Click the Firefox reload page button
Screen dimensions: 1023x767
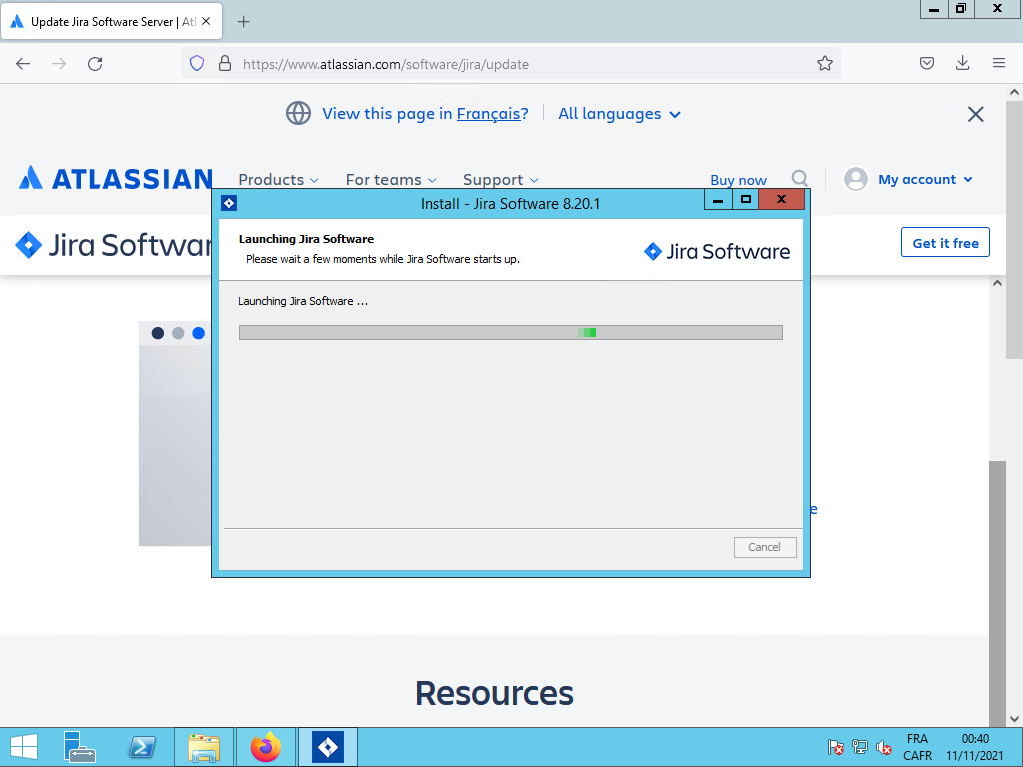point(95,63)
